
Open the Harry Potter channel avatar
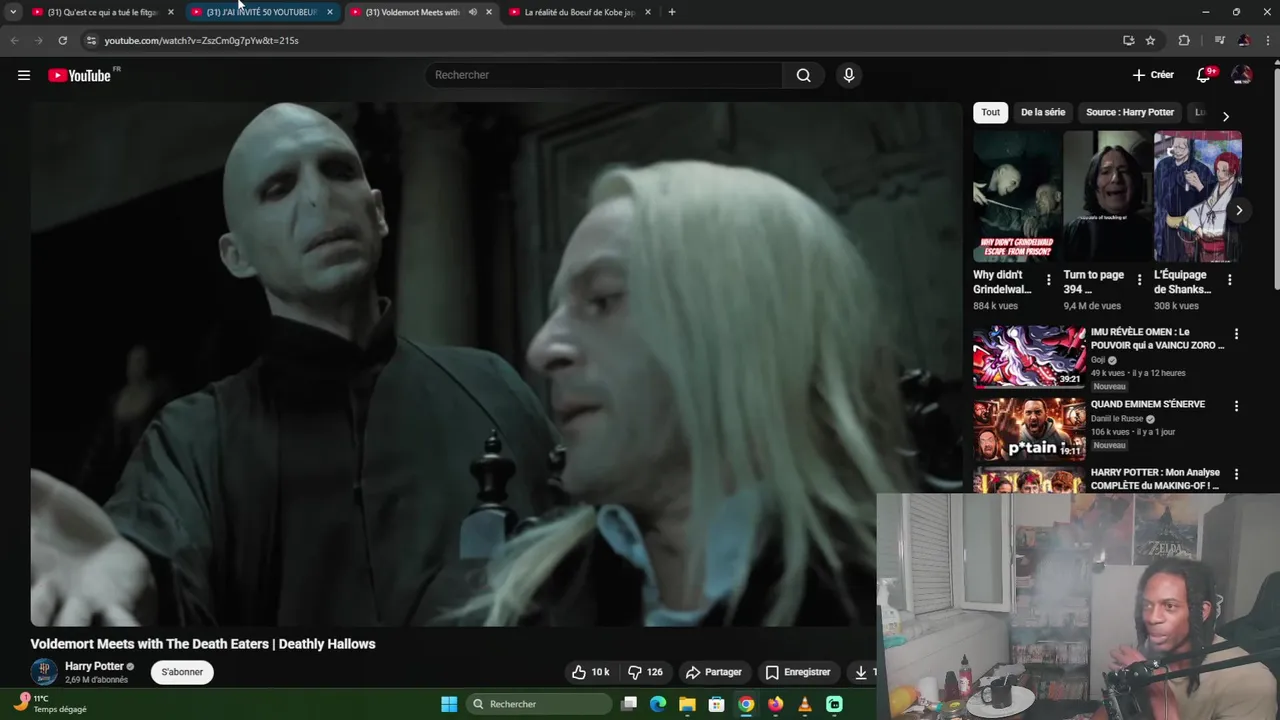point(44,672)
